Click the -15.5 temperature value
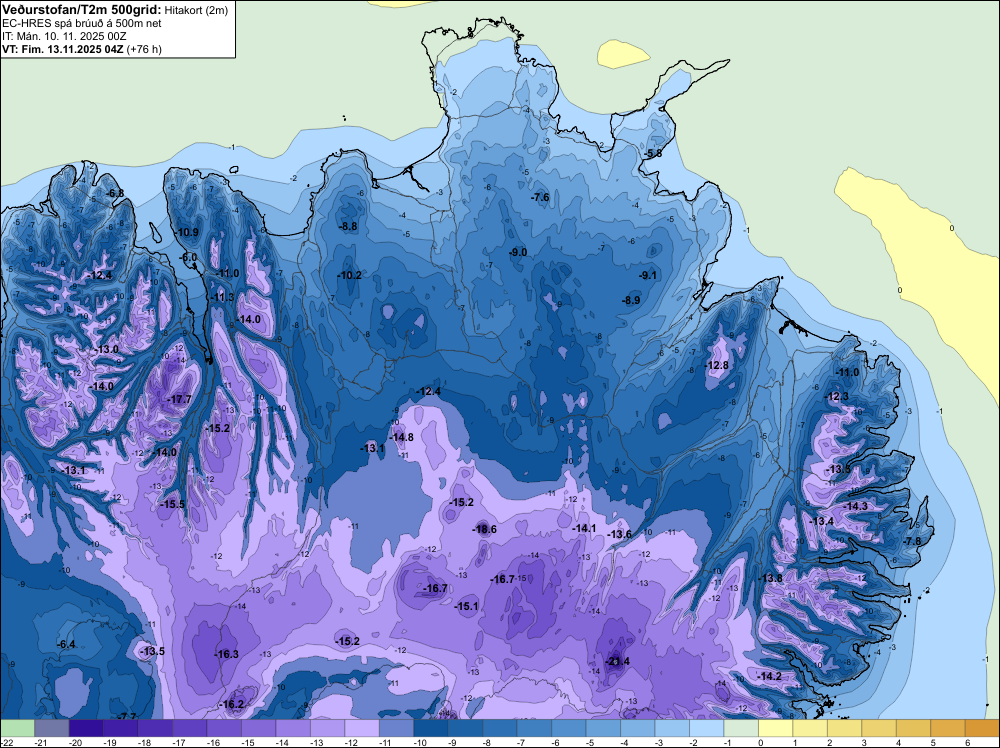This screenshot has width=1000, height=748. pos(172,504)
